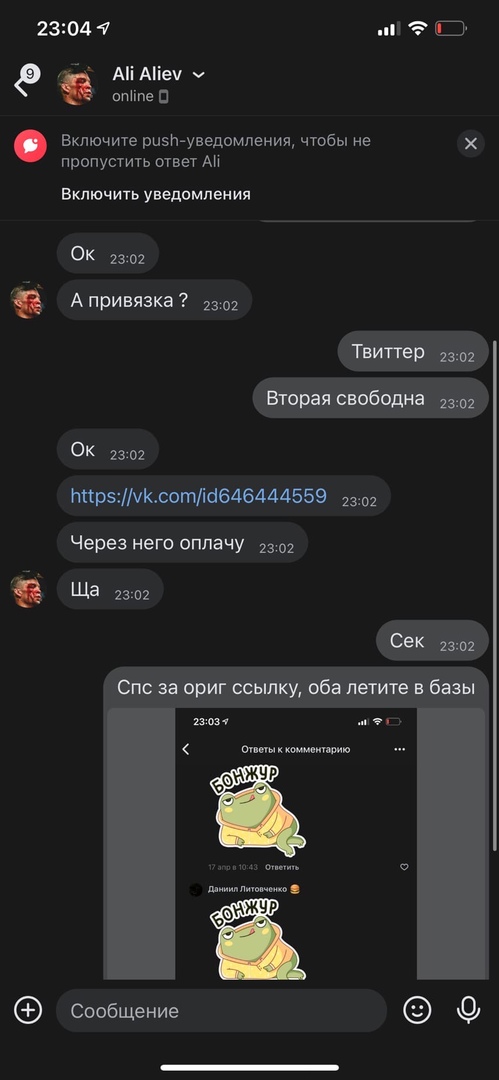The width and height of the screenshot is (499, 1080).
Task: Focus the Сообщение input field
Action: click(x=221, y=1010)
